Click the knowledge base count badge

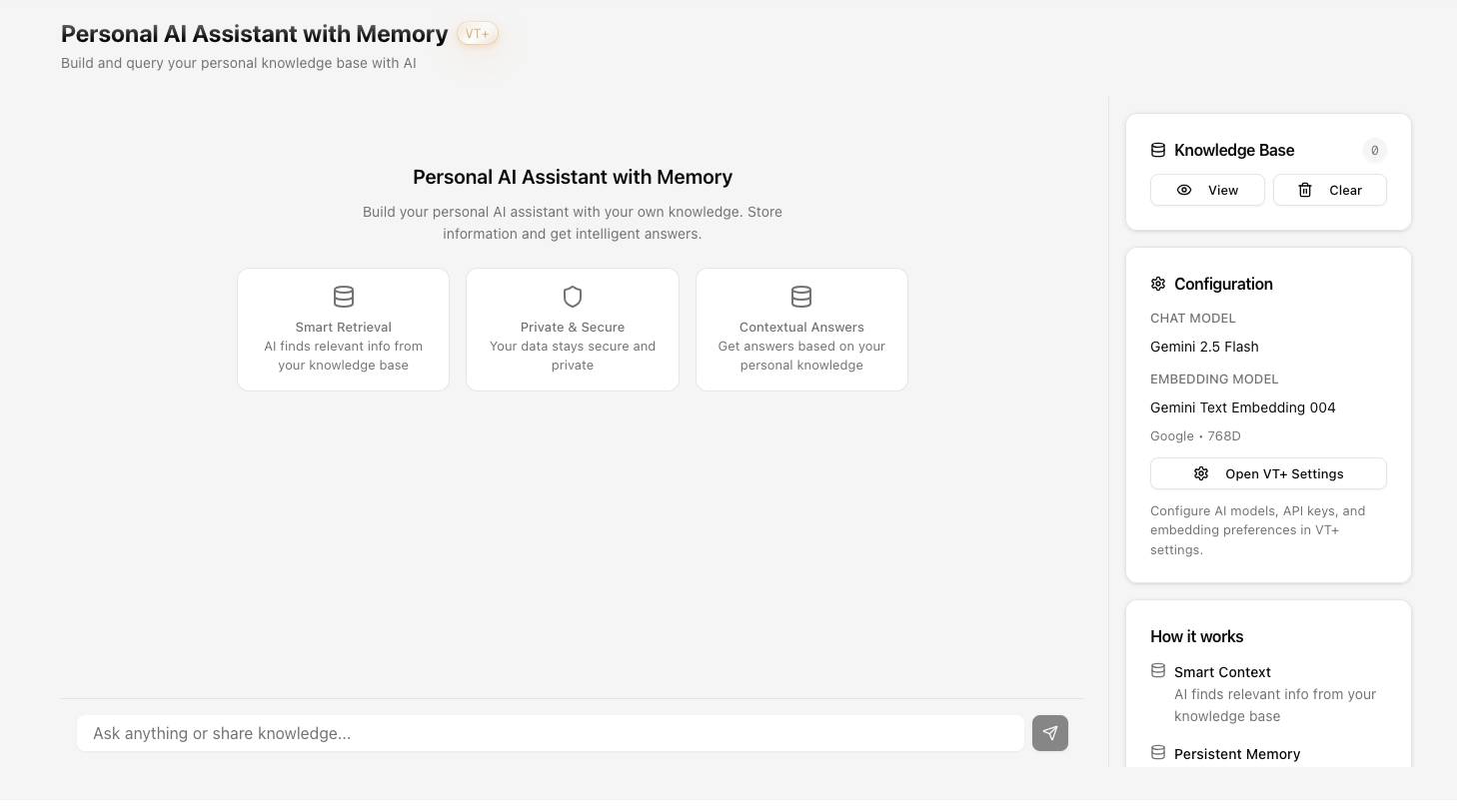point(1374,150)
